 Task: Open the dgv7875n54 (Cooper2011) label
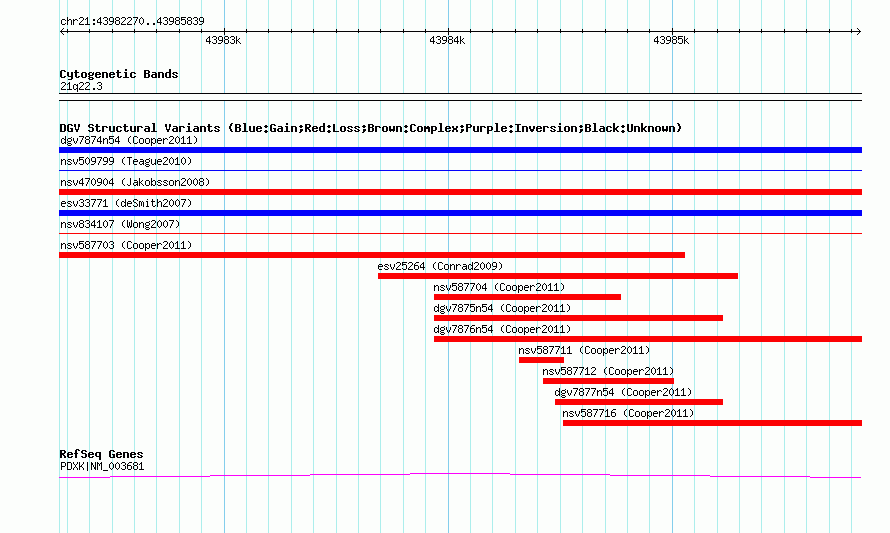pyautogui.click(x=502, y=308)
